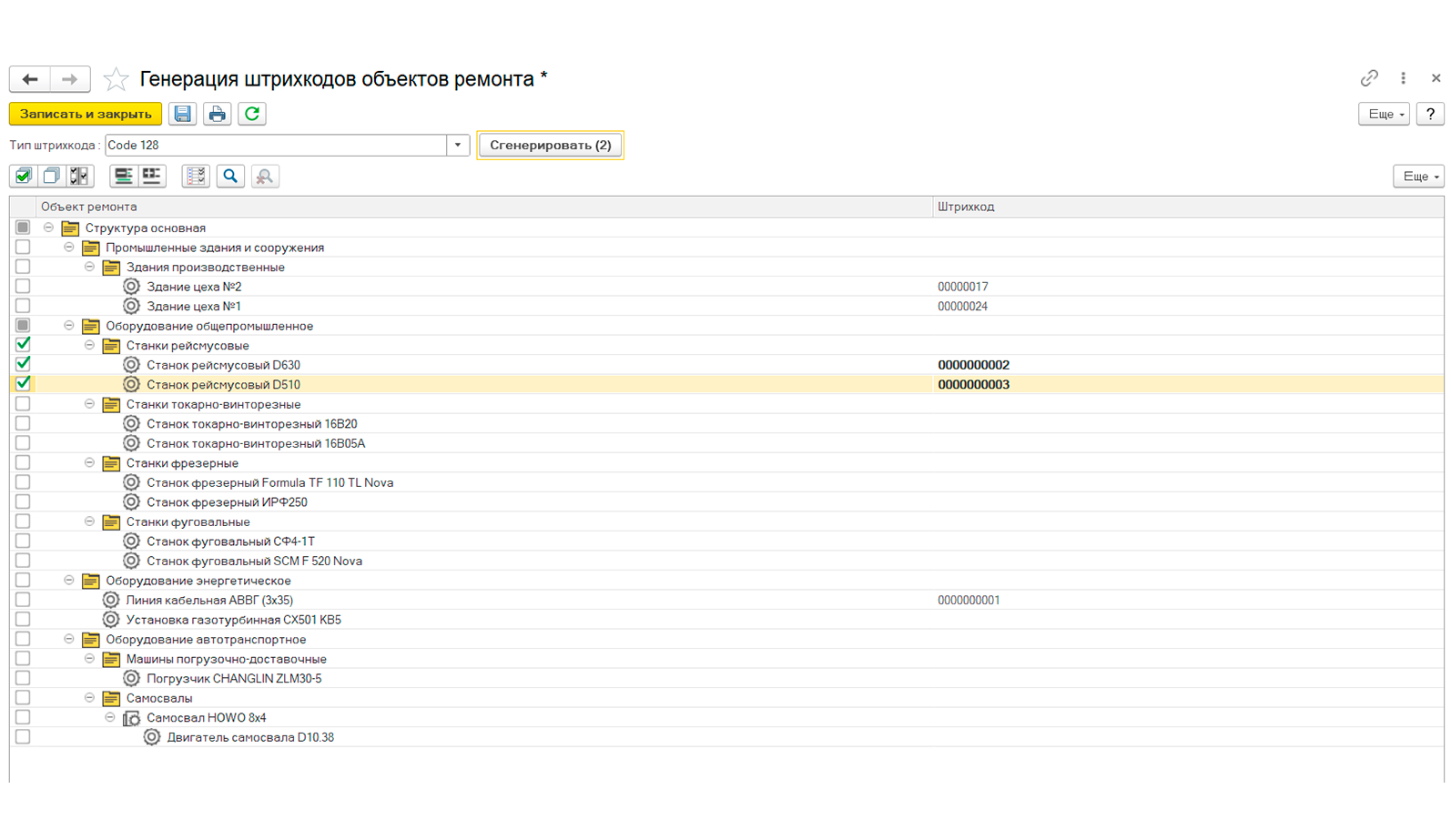Click the Штрихкод column header
1451x840 pixels.
coord(966,207)
